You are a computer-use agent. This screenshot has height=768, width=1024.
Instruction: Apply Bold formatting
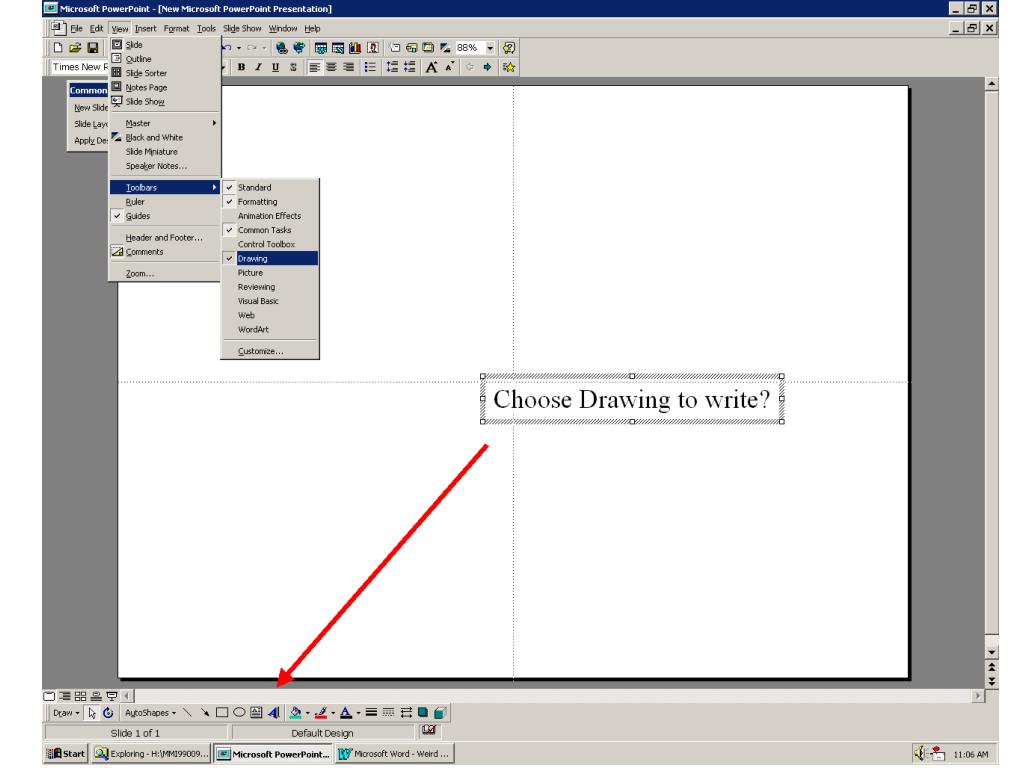pyautogui.click(x=242, y=67)
